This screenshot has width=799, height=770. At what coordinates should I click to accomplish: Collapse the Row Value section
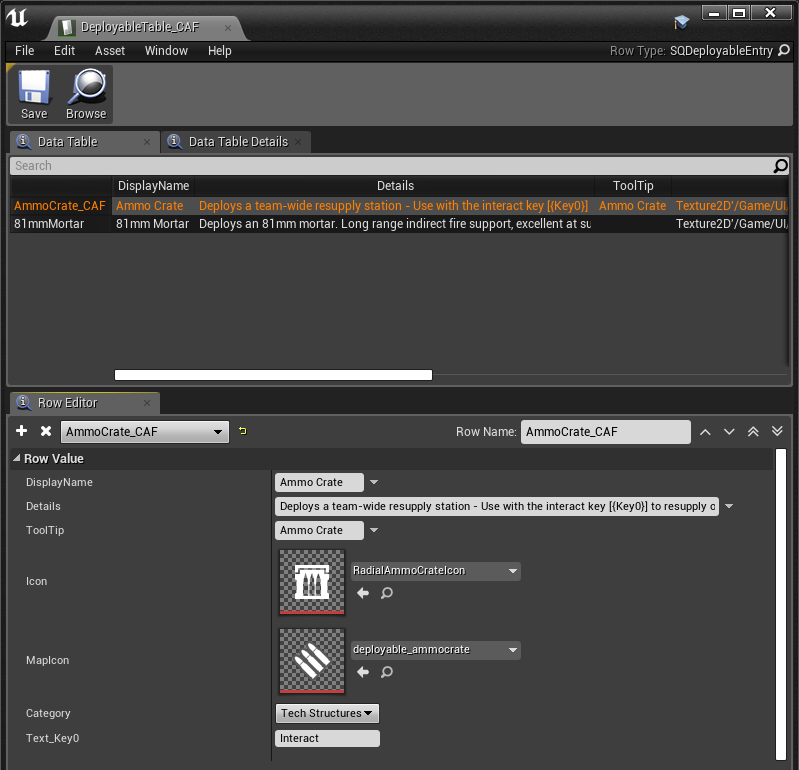point(17,459)
